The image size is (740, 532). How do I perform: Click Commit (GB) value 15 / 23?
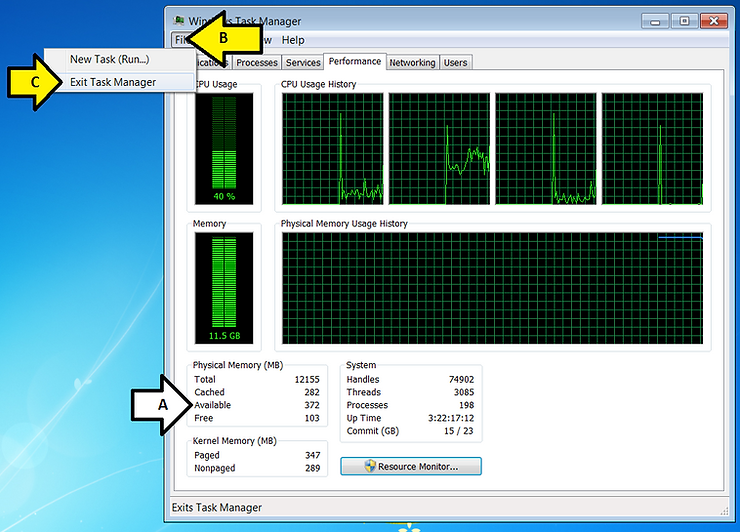[458, 431]
